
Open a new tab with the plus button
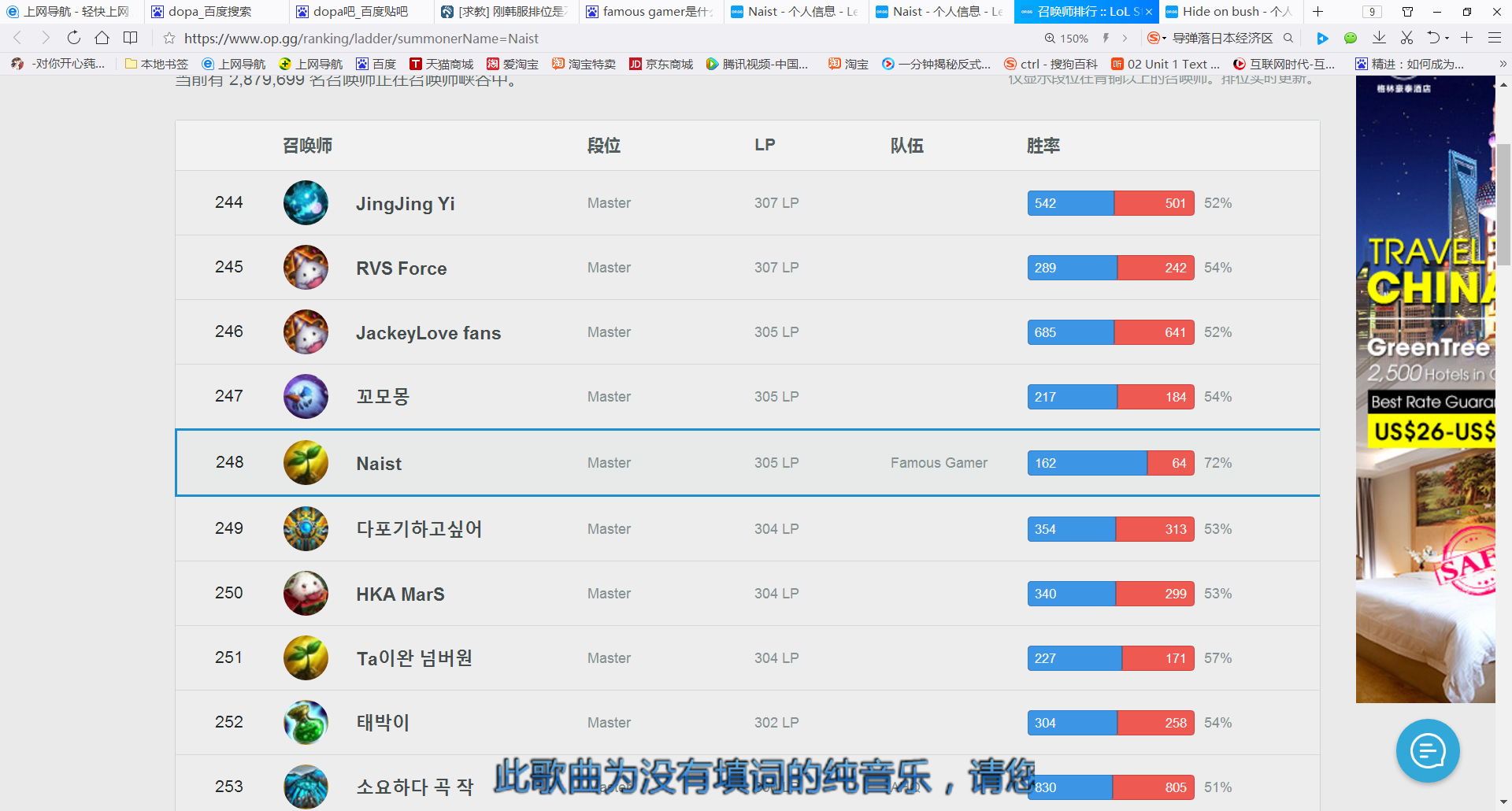(1317, 12)
